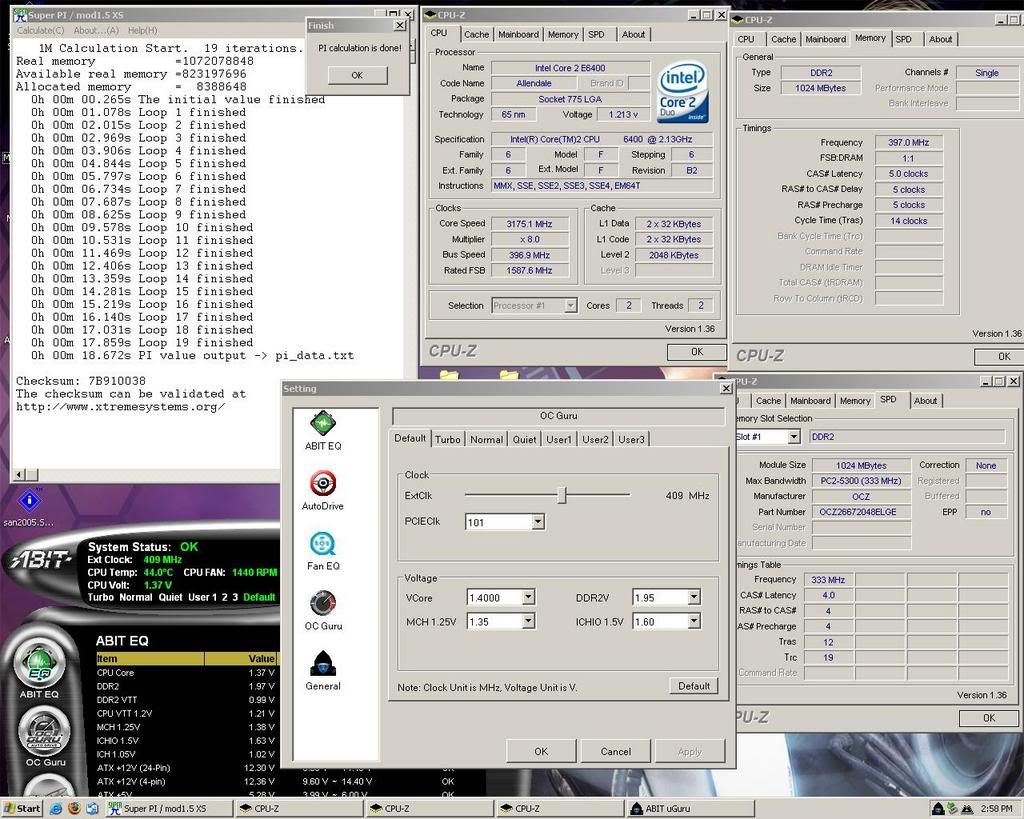Image resolution: width=1024 pixels, height=819 pixels.
Task: Open the Calculate menu in Super PI
Action: coord(40,31)
